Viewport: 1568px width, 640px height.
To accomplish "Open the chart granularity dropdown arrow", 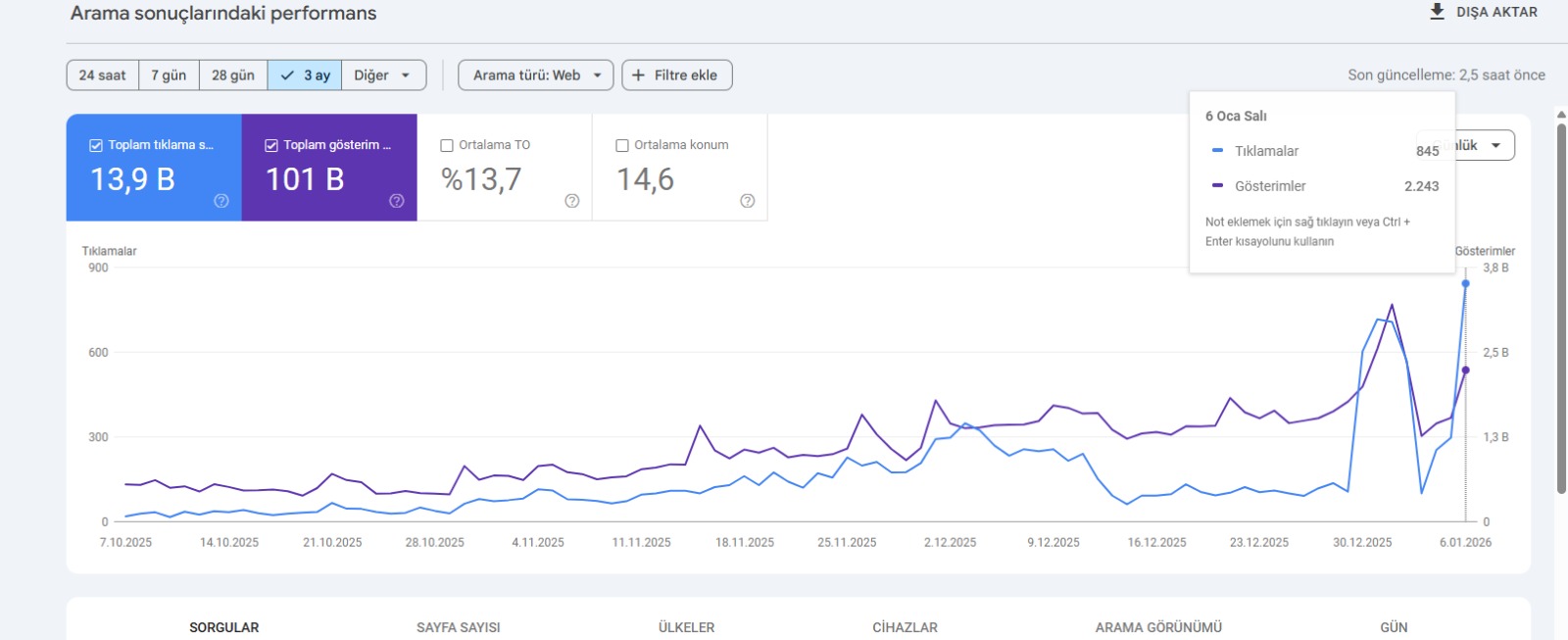I will coord(1495,145).
